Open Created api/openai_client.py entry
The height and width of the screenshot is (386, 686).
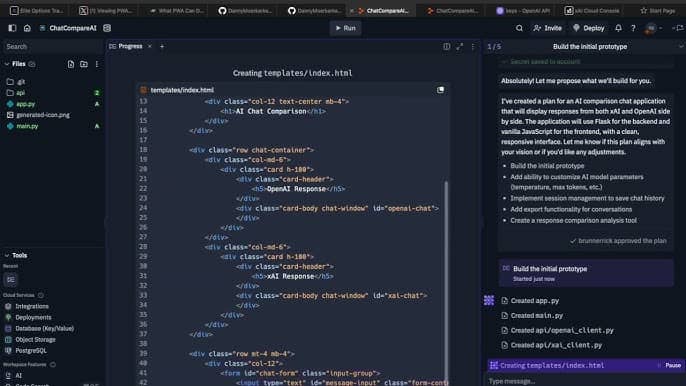point(562,330)
